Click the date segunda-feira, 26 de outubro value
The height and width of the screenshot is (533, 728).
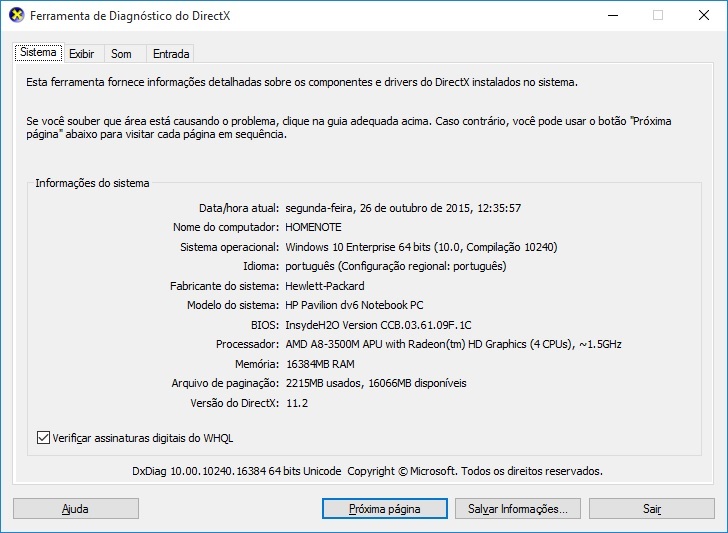(403, 208)
